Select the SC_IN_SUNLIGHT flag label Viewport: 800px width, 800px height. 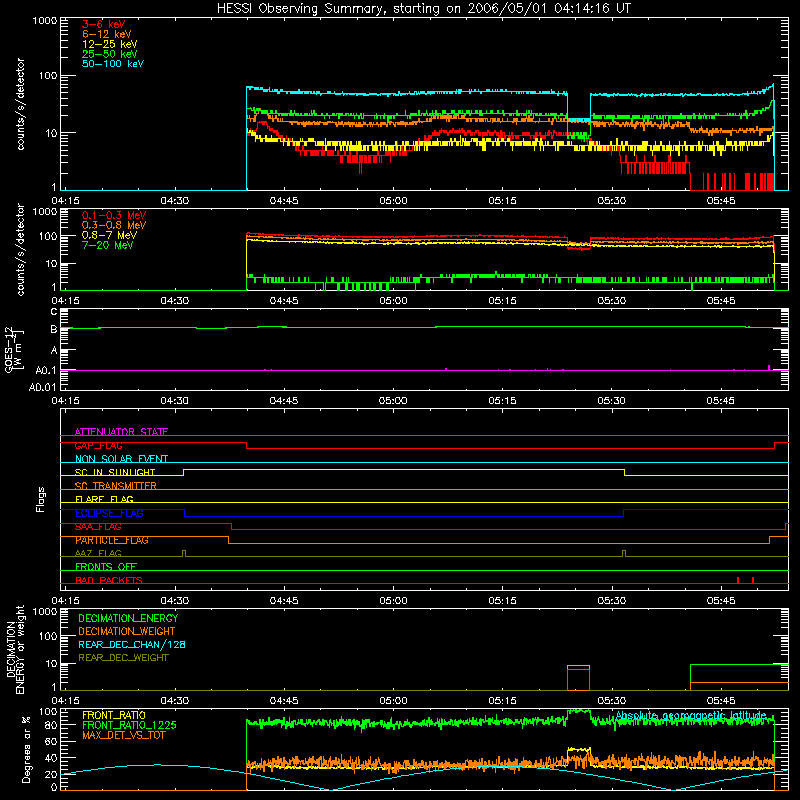pyautogui.click(x=115, y=472)
